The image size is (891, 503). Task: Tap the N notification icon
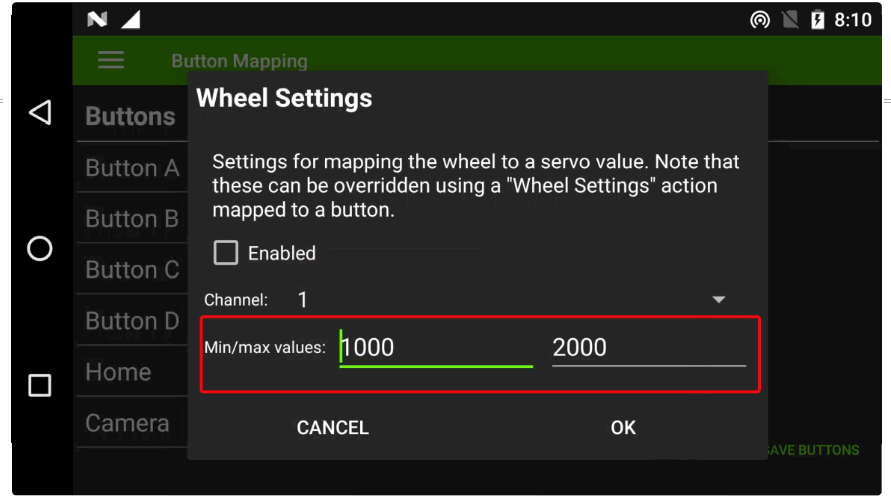[x=97, y=20]
